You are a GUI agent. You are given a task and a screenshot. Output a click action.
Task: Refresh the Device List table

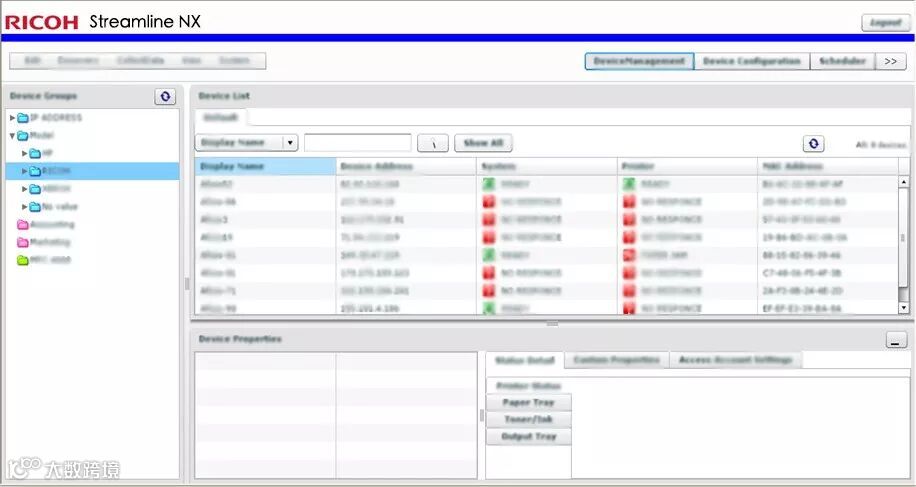point(813,143)
